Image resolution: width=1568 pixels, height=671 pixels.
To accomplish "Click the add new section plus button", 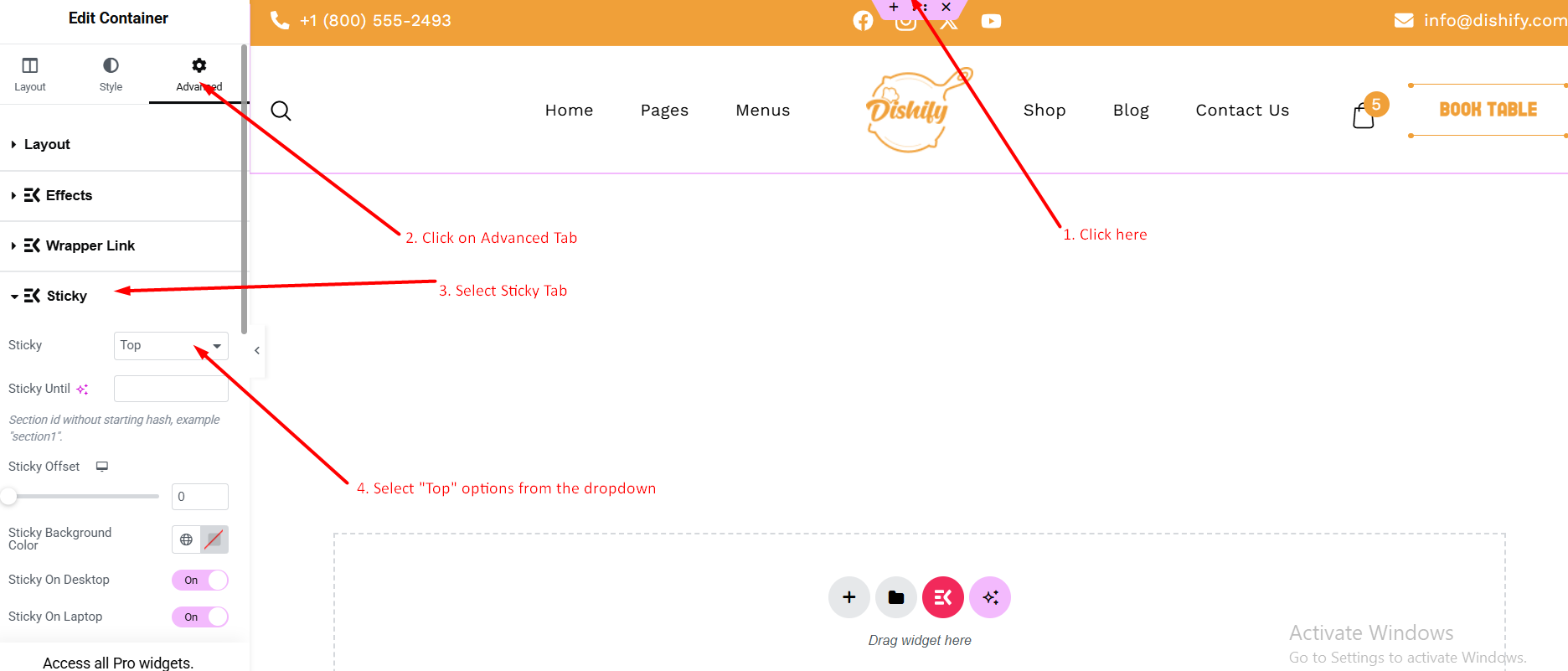I will click(849, 597).
